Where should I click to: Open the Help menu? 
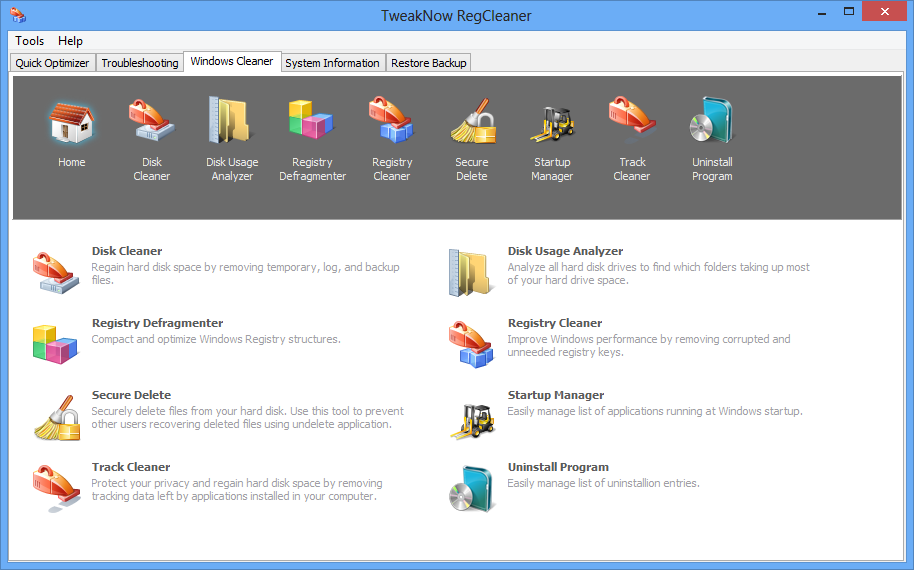(x=70, y=41)
